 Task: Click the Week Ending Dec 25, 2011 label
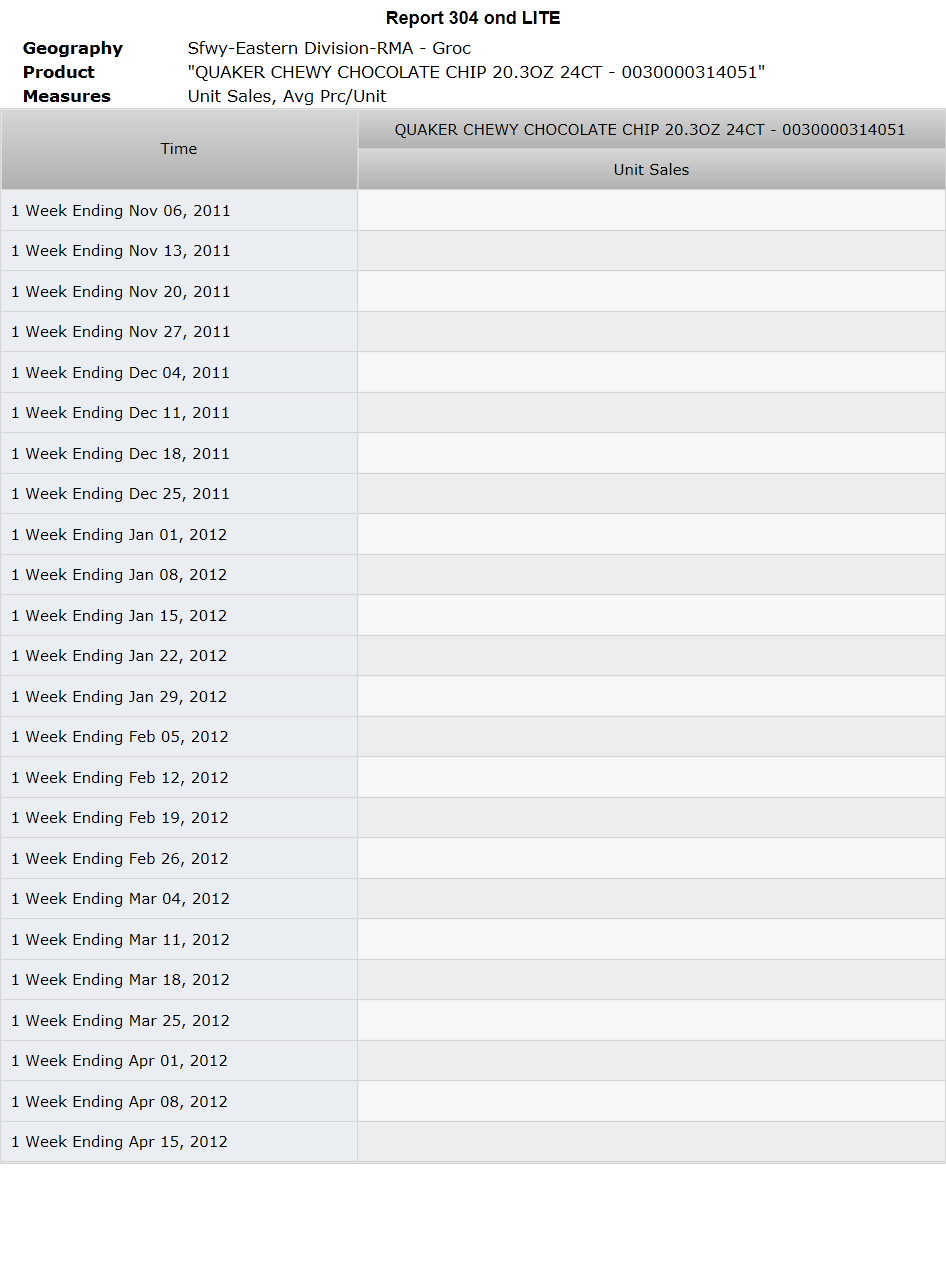[120, 494]
